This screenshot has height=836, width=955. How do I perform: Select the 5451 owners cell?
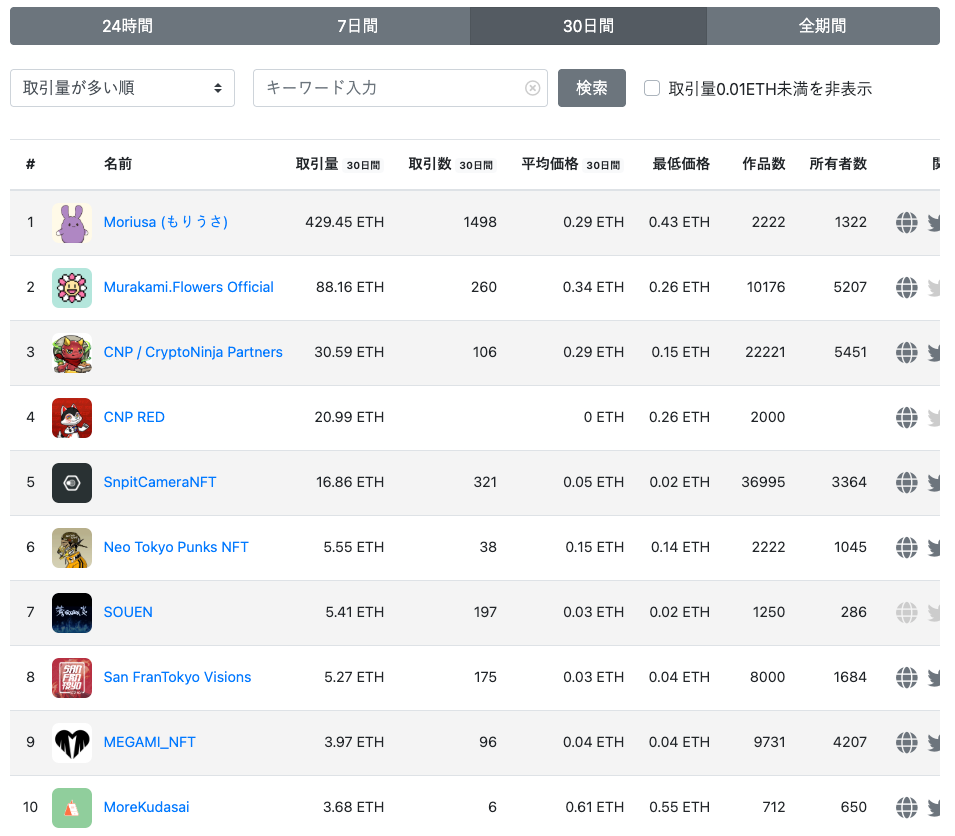(x=850, y=353)
